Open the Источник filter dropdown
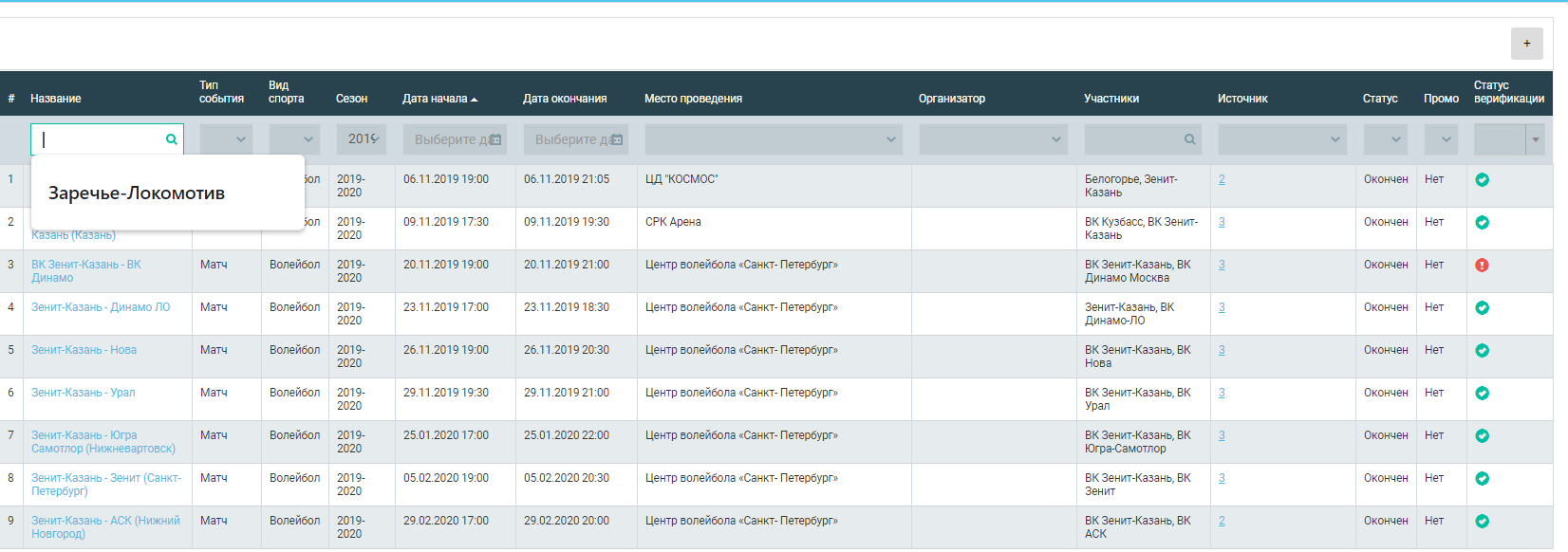 [1282, 139]
